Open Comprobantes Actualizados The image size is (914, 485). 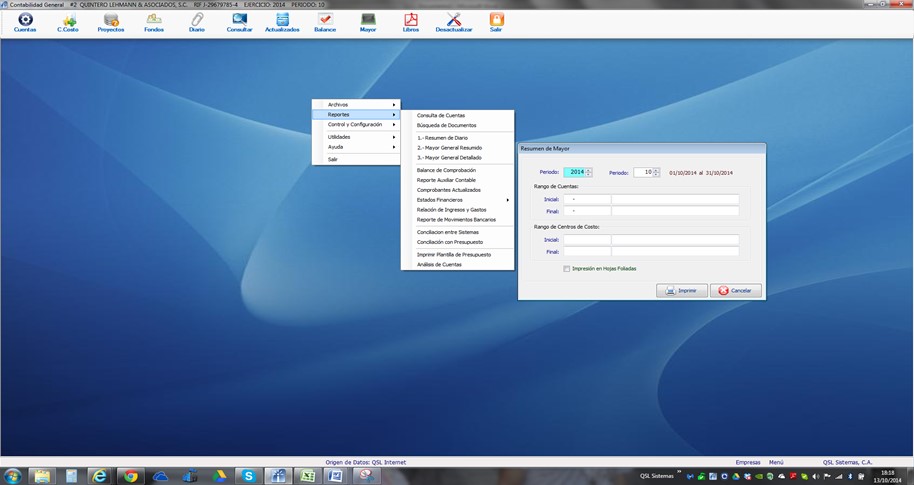458,190
